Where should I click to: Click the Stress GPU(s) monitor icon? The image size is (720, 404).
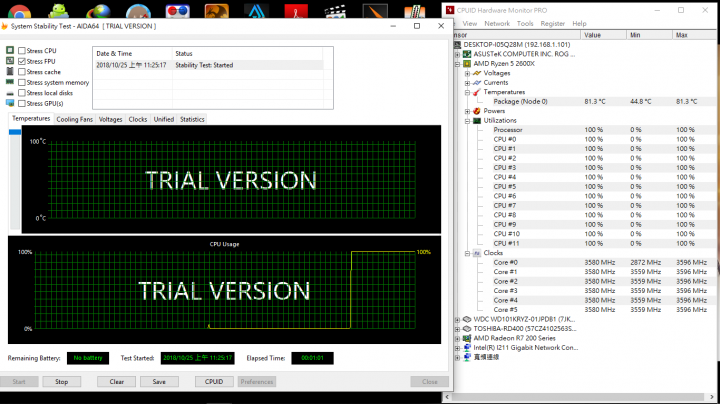click(10, 103)
